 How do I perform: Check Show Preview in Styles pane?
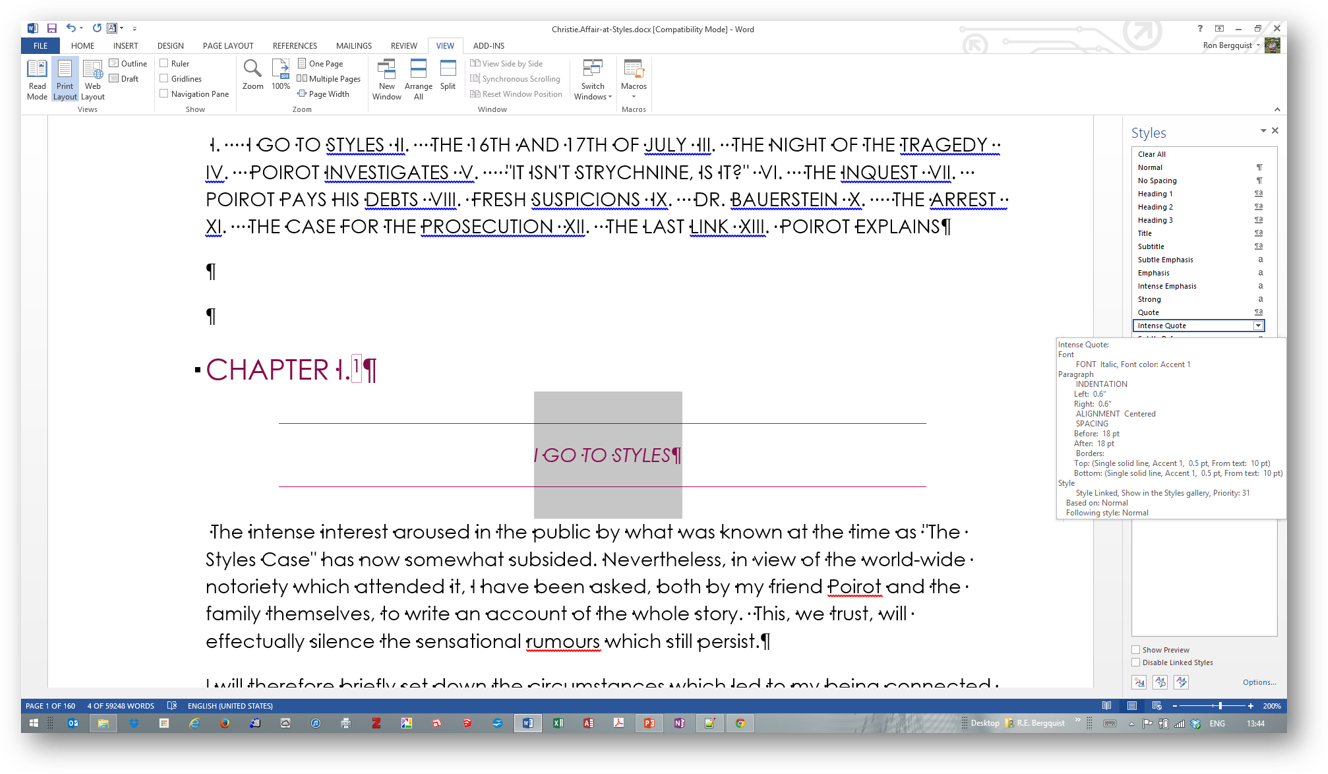coord(1136,650)
